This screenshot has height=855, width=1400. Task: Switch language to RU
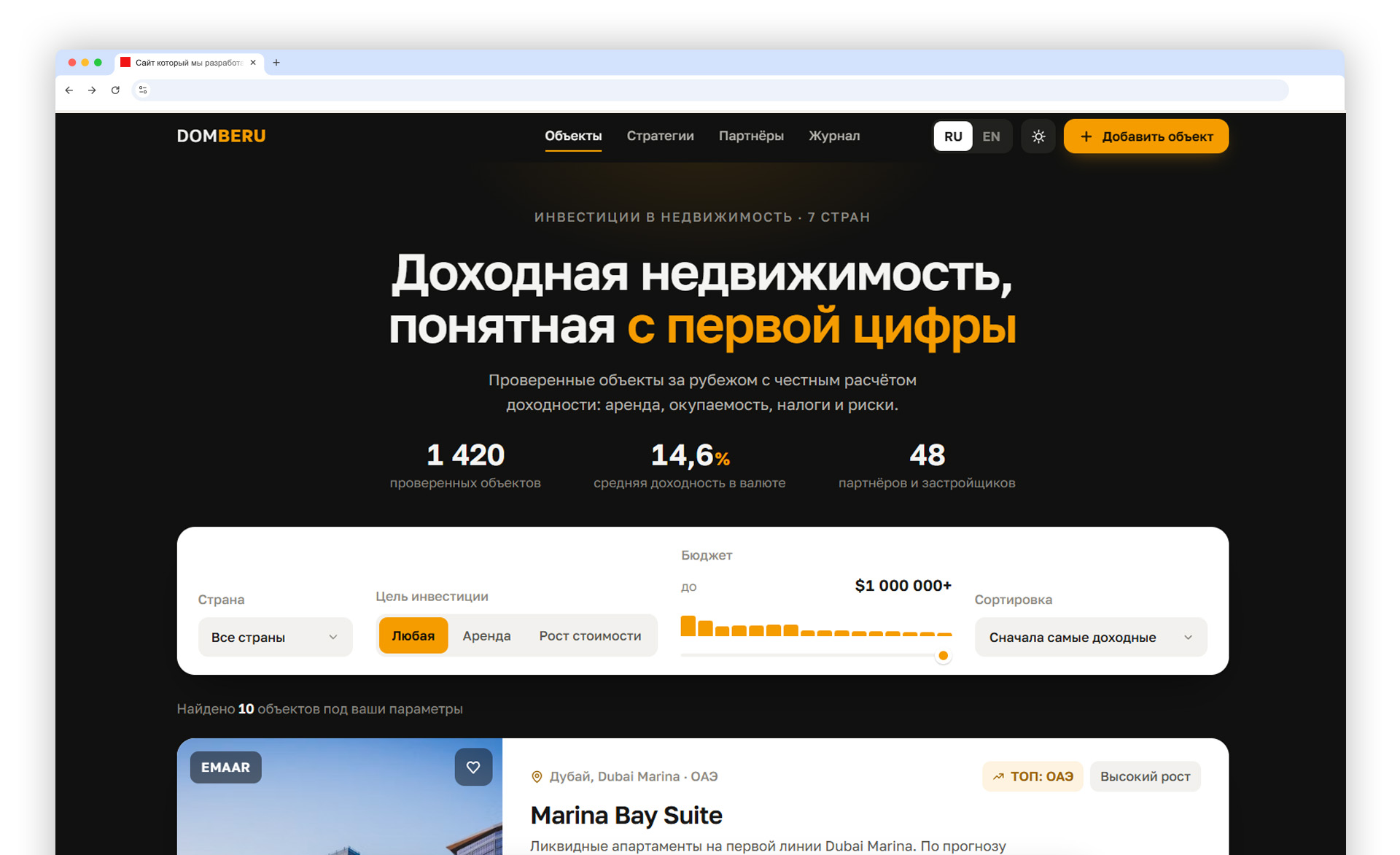tap(953, 136)
